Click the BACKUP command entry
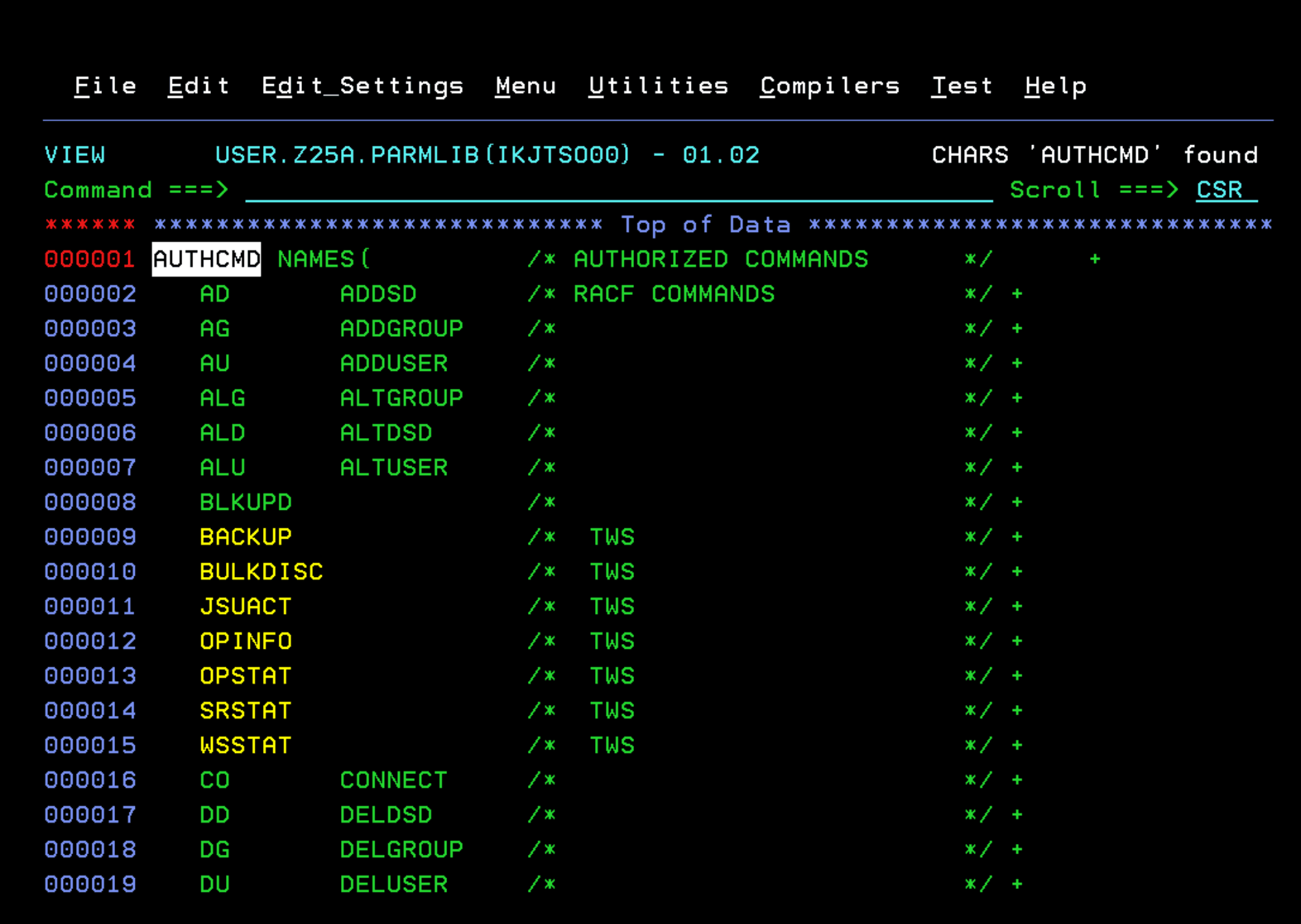The width and height of the screenshot is (1301, 924). pyautogui.click(x=245, y=537)
